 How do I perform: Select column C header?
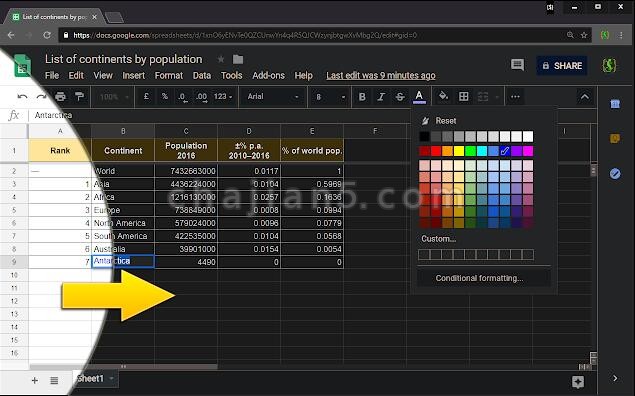pyautogui.click(x=186, y=131)
